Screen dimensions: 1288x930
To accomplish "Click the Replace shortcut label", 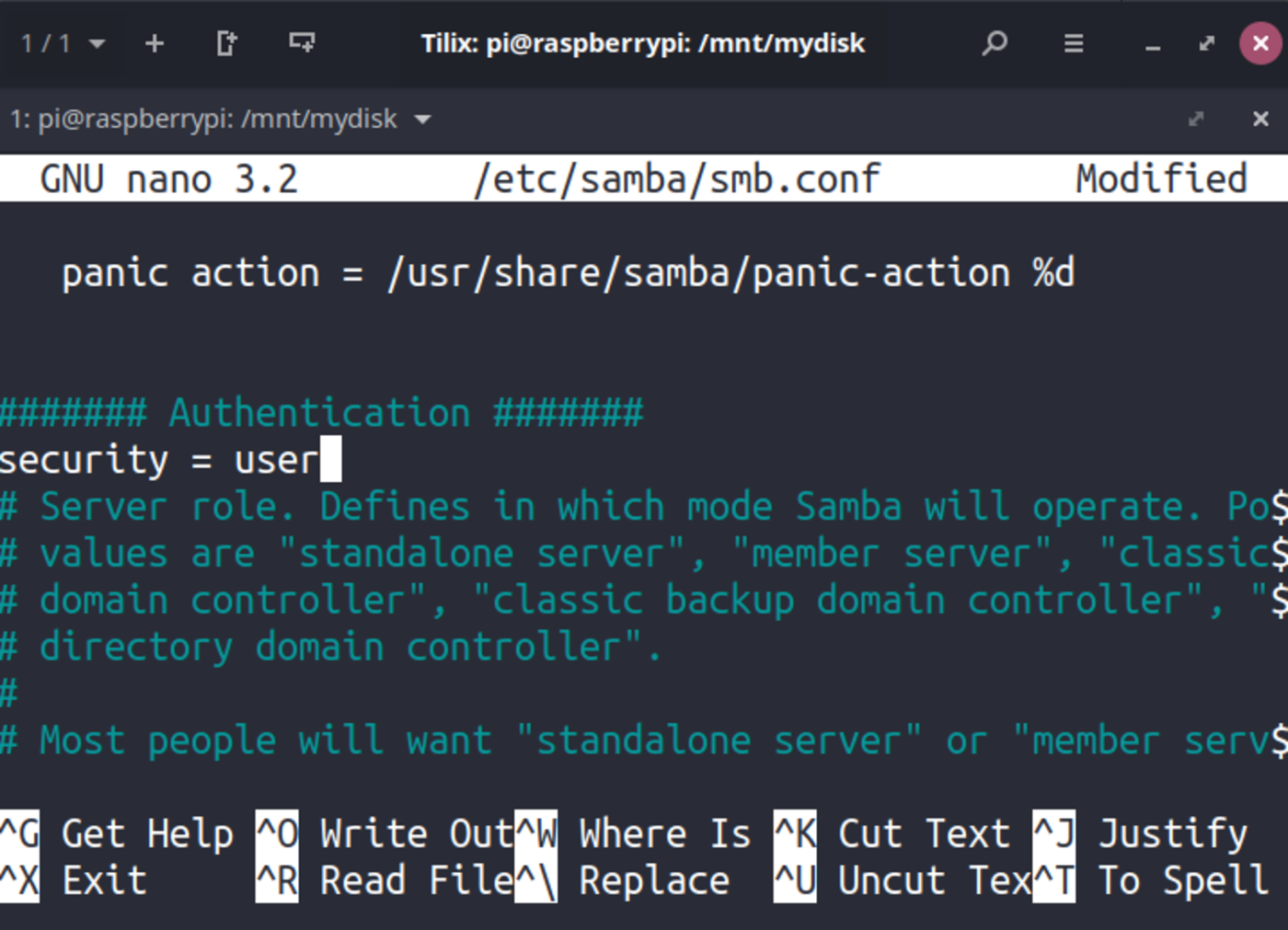I will (654, 879).
